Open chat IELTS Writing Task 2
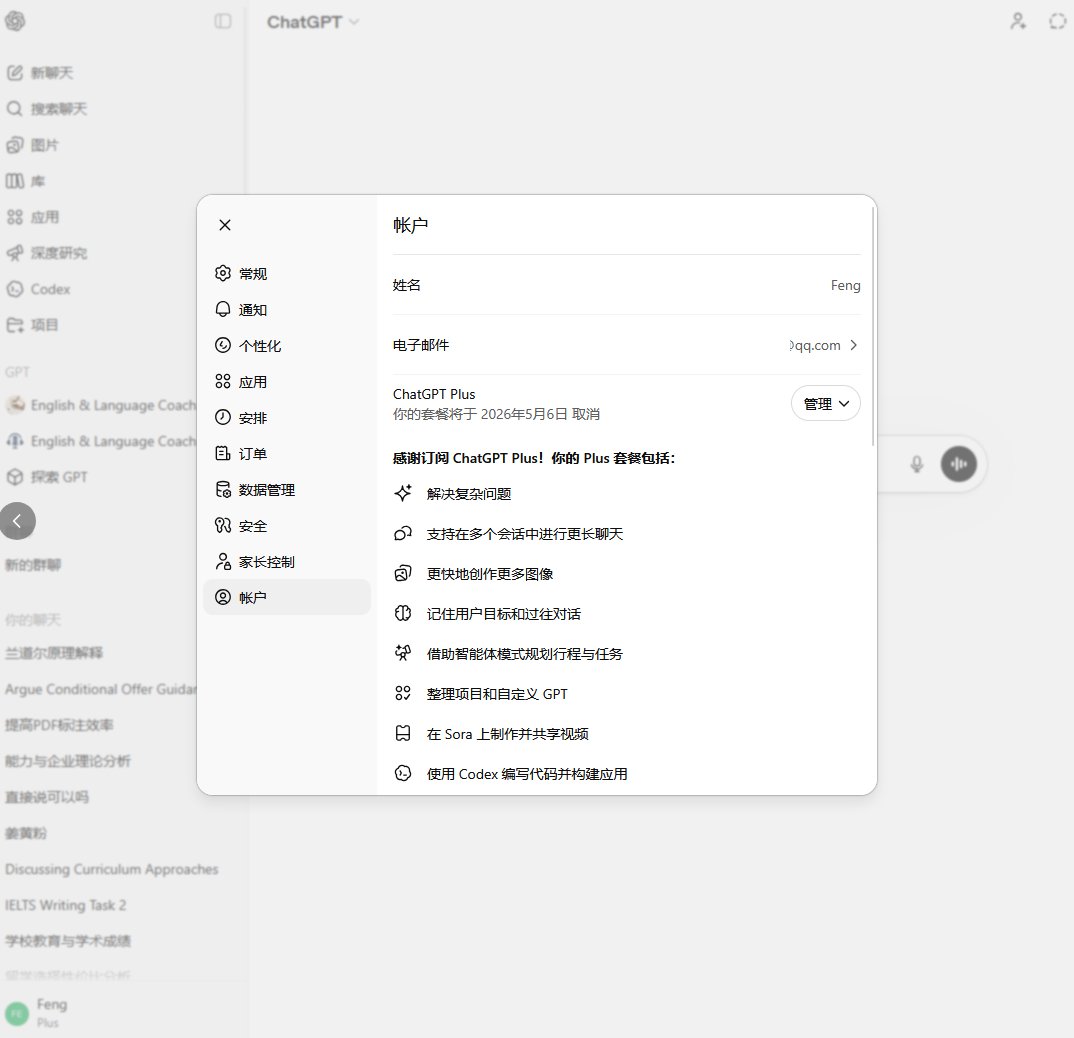 click(66, 905)
